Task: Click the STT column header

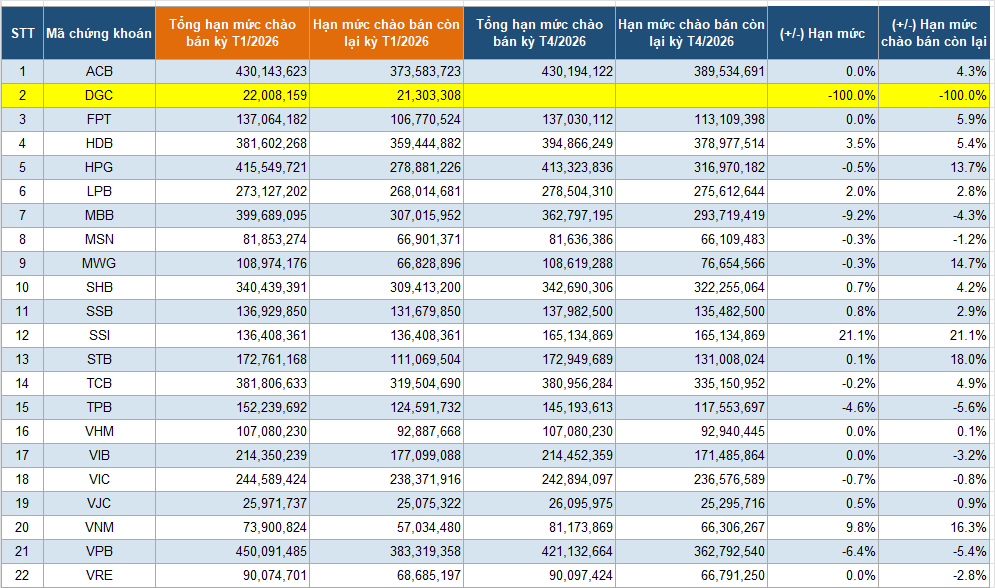Action: 22,33
